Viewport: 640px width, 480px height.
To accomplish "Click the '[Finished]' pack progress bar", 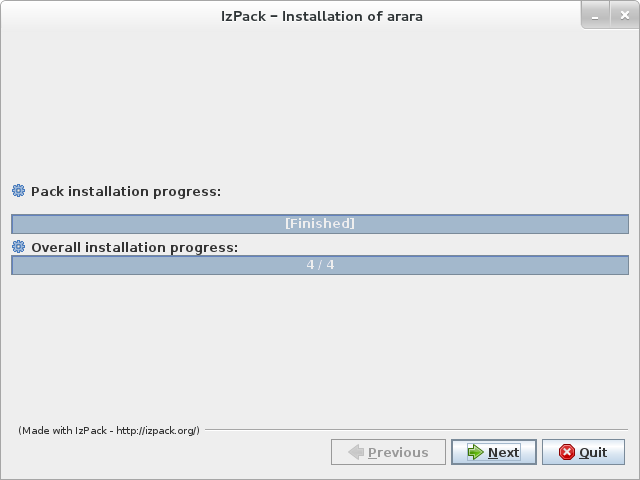I will [x=320, y=223].
